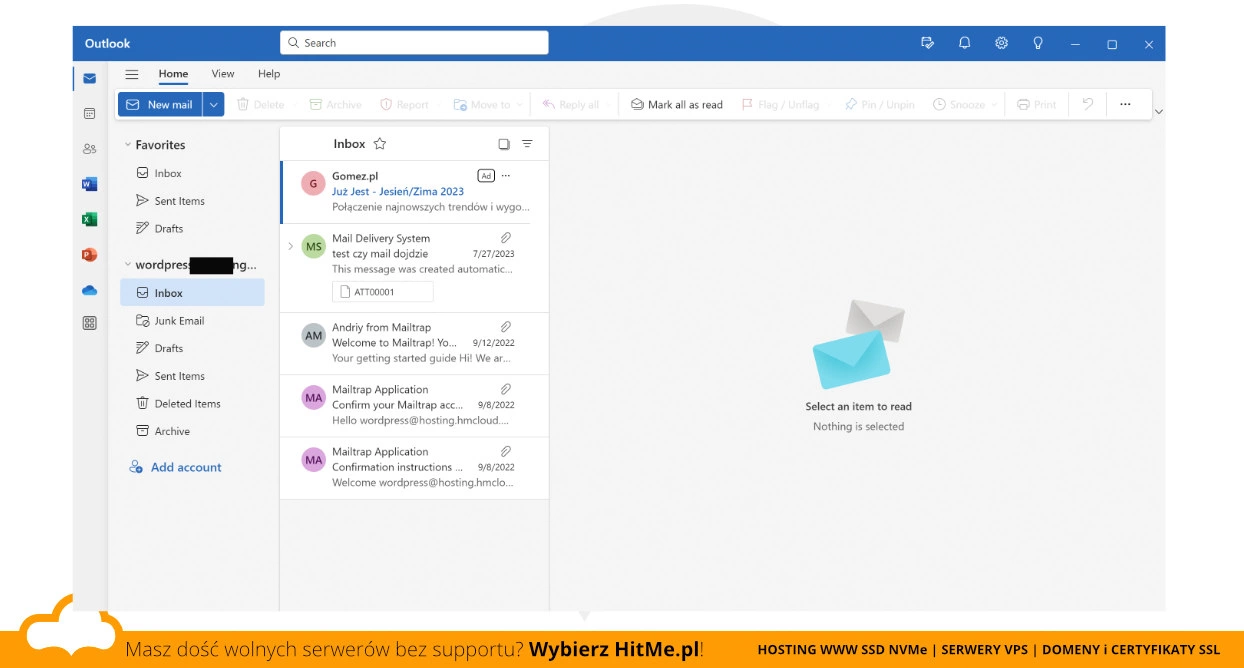The height and width of the screenshot is (668, 1244).
Task: Open Settings gear in title bar
Action: click(1001, 43)
